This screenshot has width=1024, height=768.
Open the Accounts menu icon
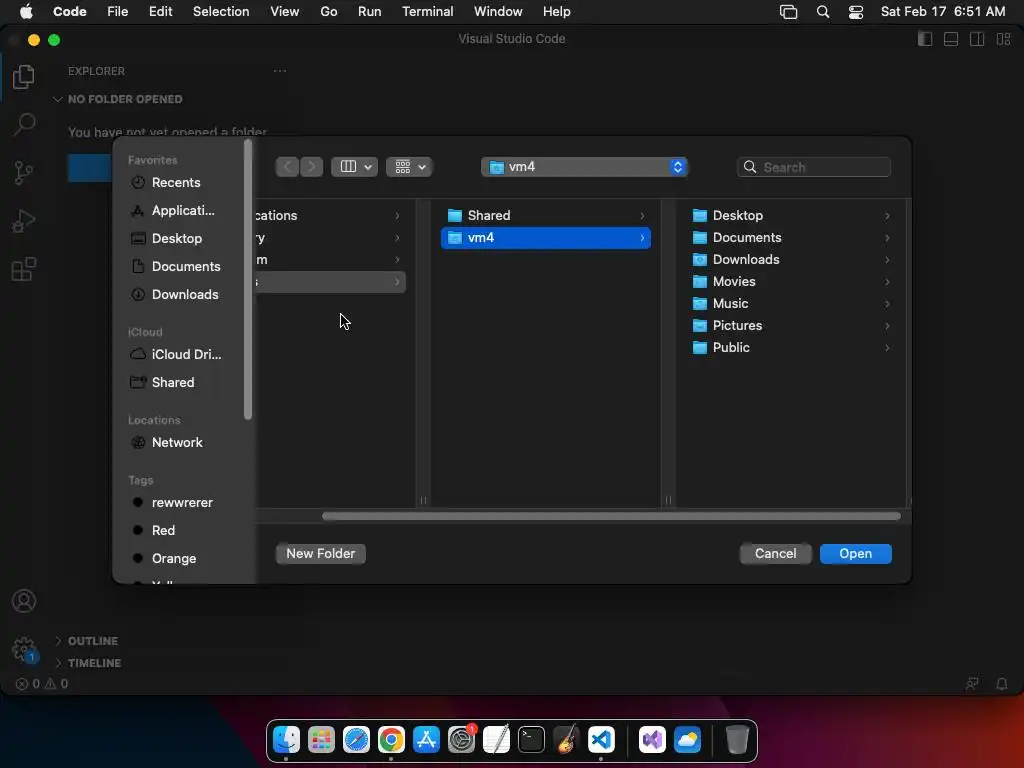coord(24,601)
